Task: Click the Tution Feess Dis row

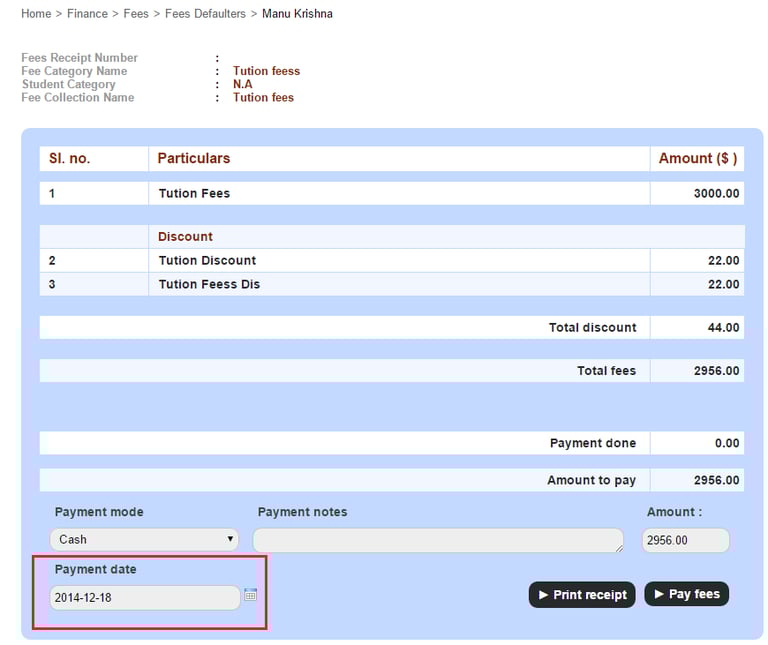Action: tap(392, 284)
